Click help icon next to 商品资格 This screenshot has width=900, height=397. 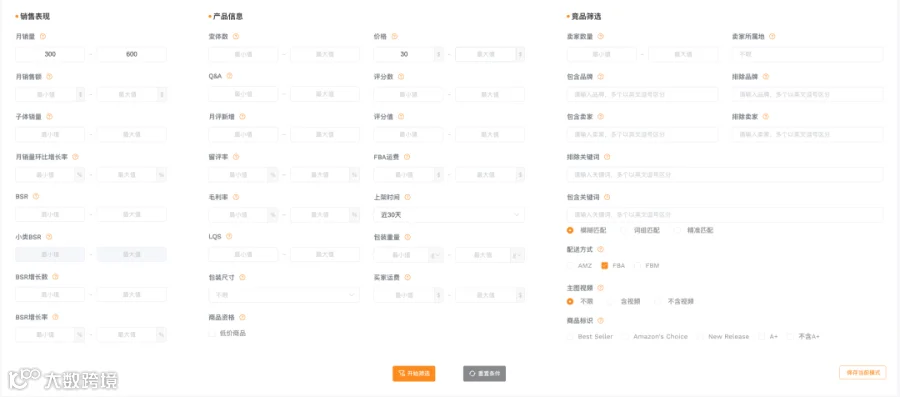coord(242,317)
